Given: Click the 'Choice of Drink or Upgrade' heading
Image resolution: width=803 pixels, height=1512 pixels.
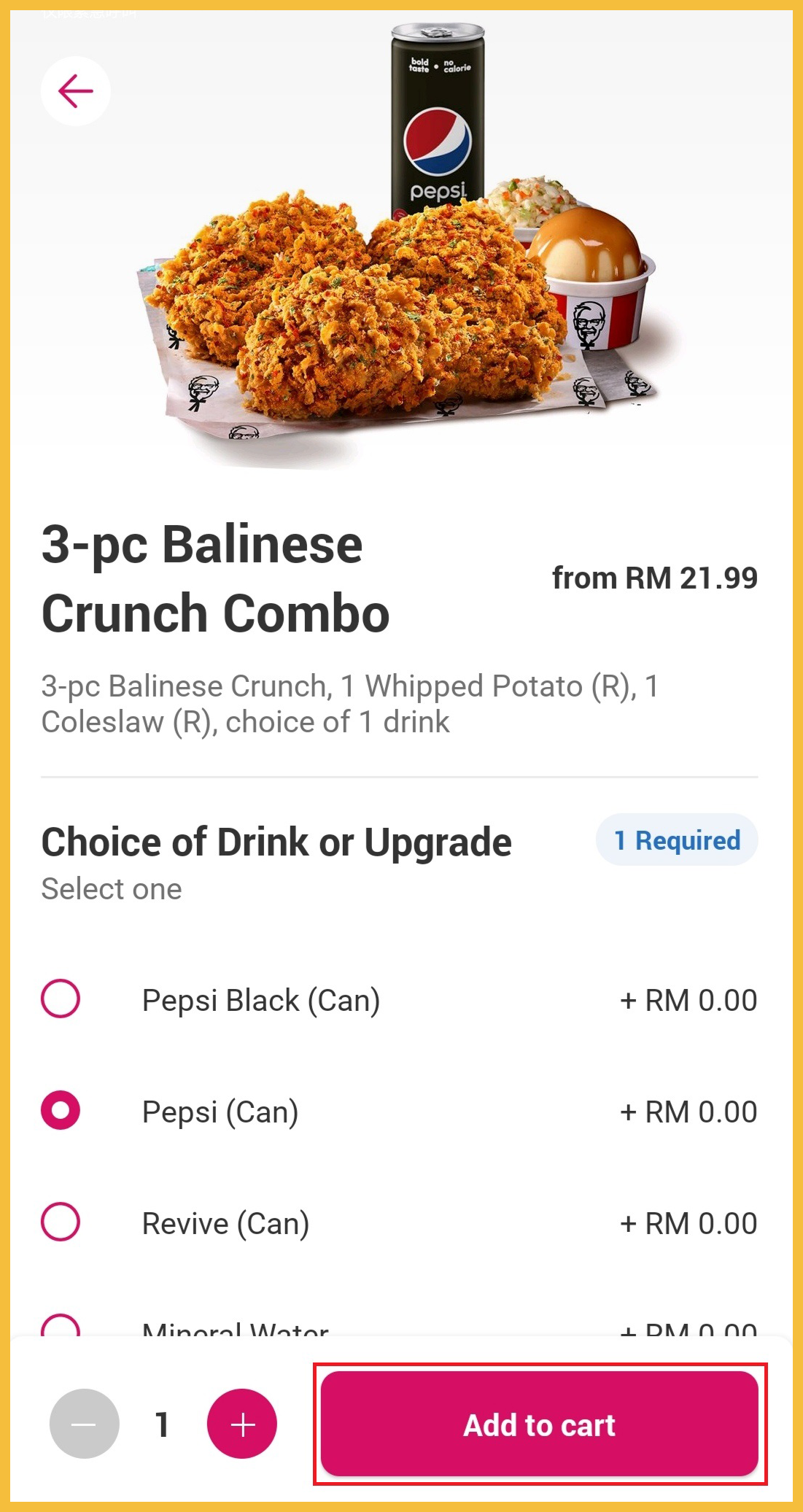Looking at the screenshot, I should click(276, 842).
